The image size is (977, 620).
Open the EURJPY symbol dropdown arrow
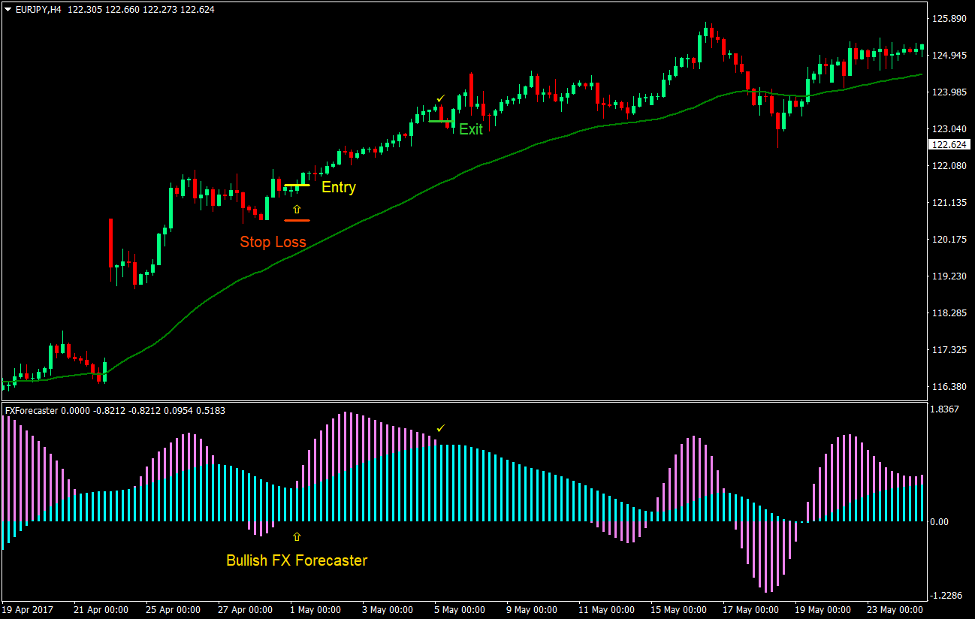[x=8, y=10]
